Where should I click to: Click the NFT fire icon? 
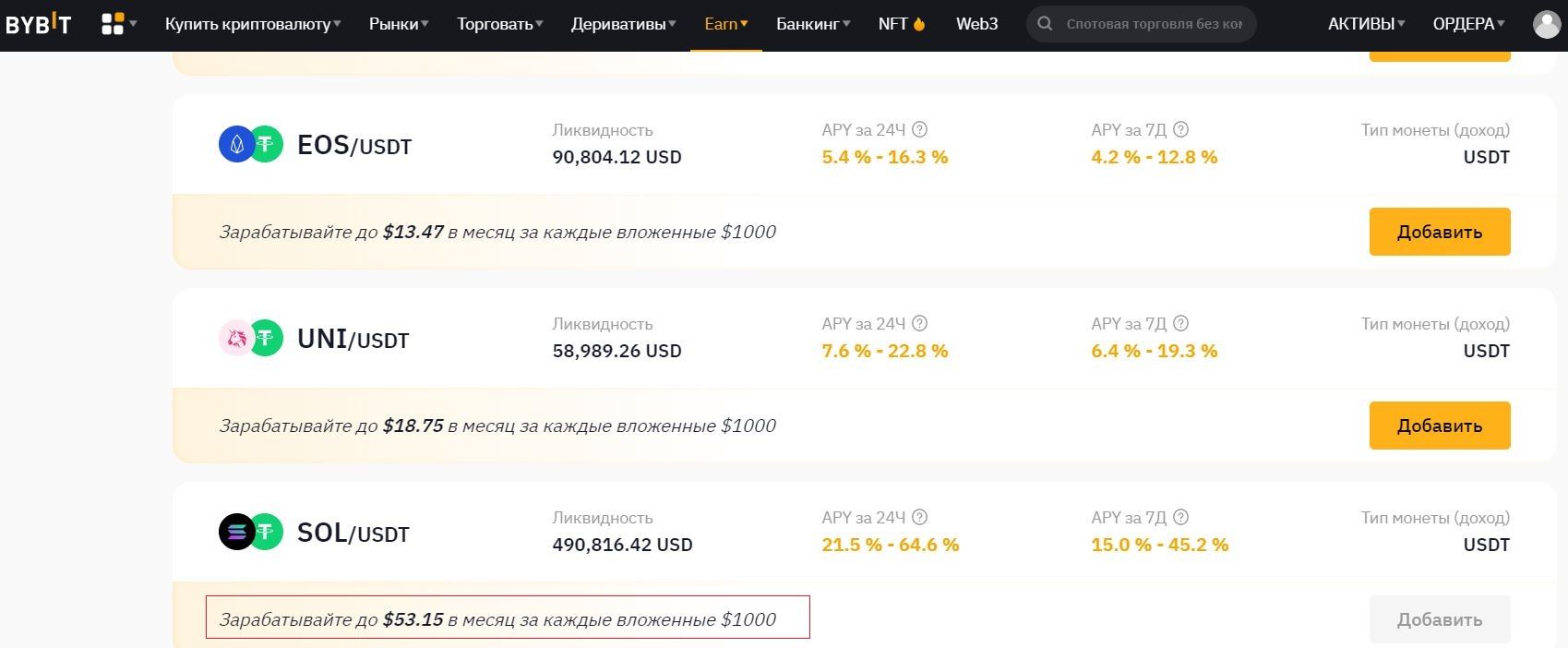tap(919, 24)
